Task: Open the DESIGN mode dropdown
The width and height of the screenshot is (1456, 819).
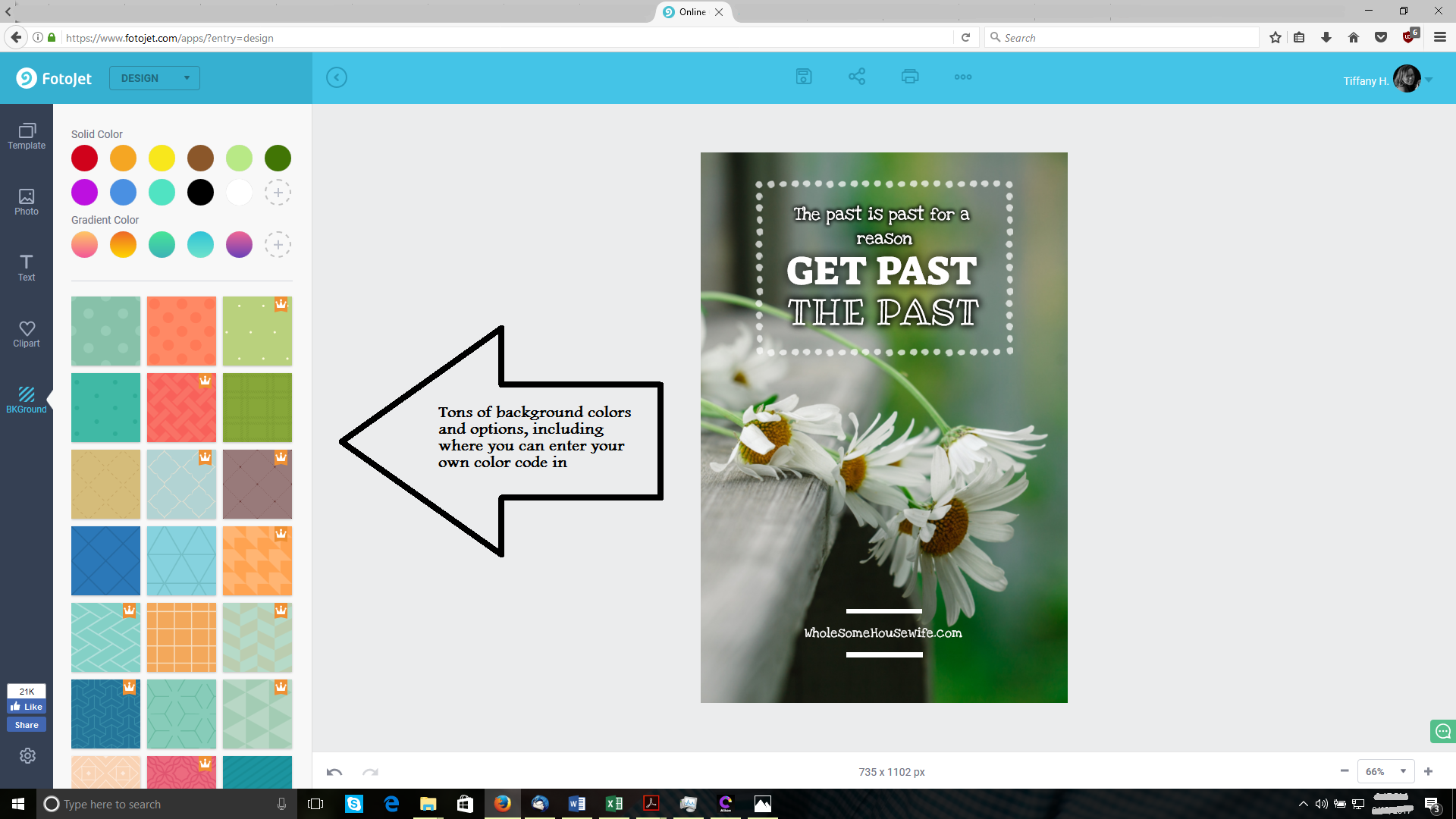Action: click(x=155, y=78)
